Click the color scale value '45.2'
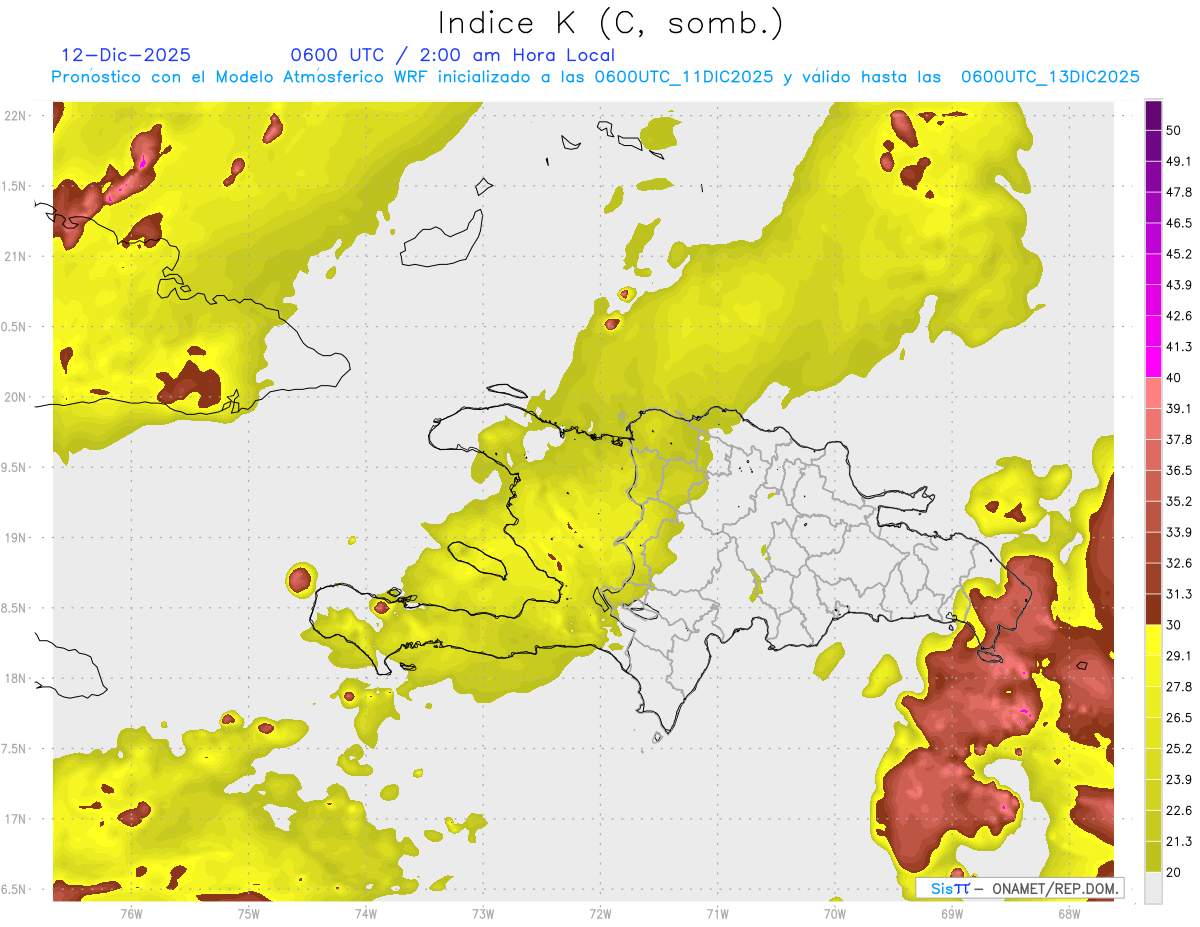The width and height of the screenshot is (1200, 927). point(1179,254)
